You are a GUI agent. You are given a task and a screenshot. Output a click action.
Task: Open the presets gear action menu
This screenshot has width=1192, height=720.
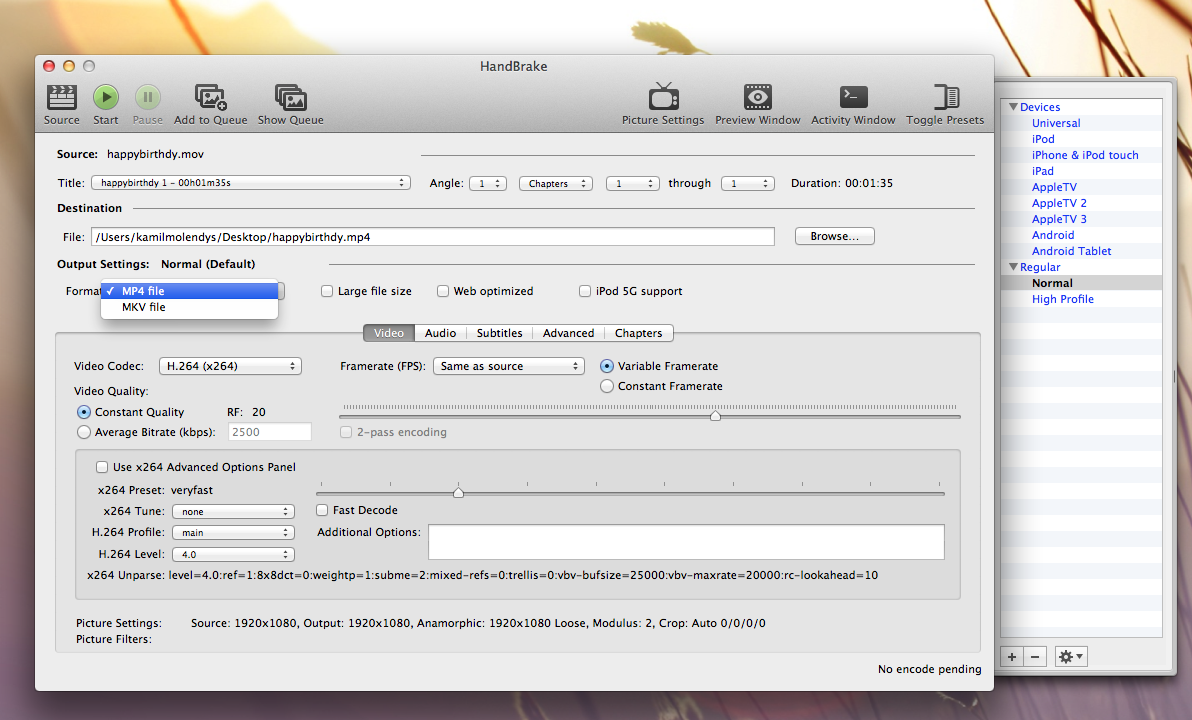1071,657
